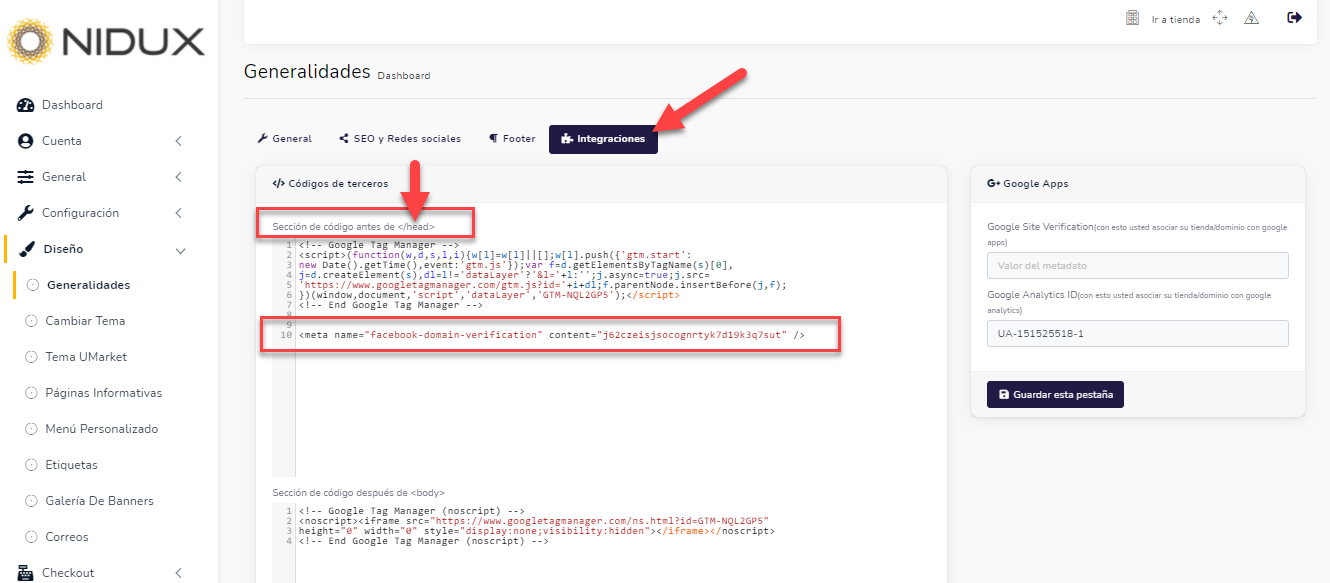Click the Diseño brush icon

tap(26, 249)
